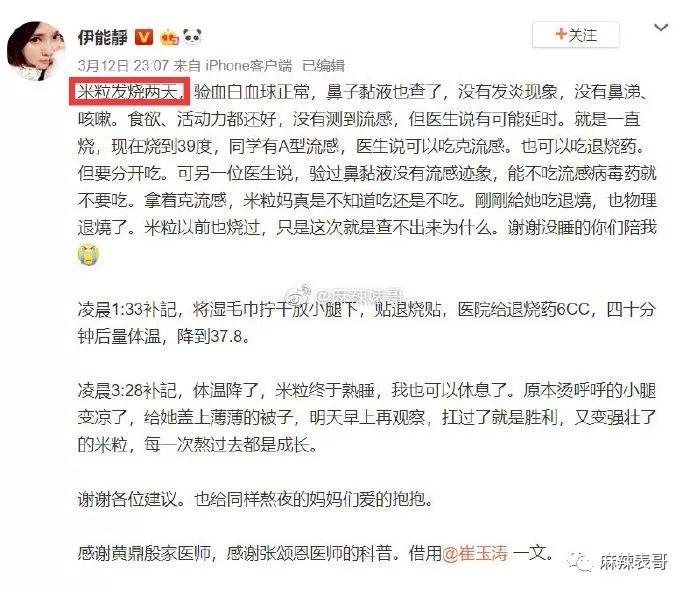690x592 pixels.
Task: Click the crown membership icon
Action: click(169, 37)
